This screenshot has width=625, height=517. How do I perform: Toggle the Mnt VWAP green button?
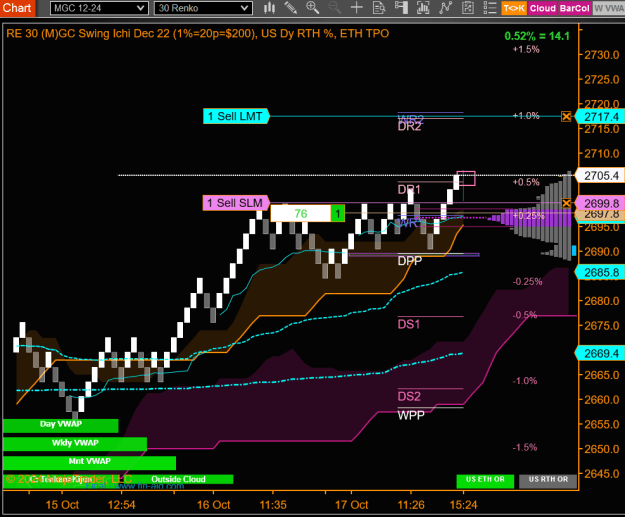[x=89, y=462]
